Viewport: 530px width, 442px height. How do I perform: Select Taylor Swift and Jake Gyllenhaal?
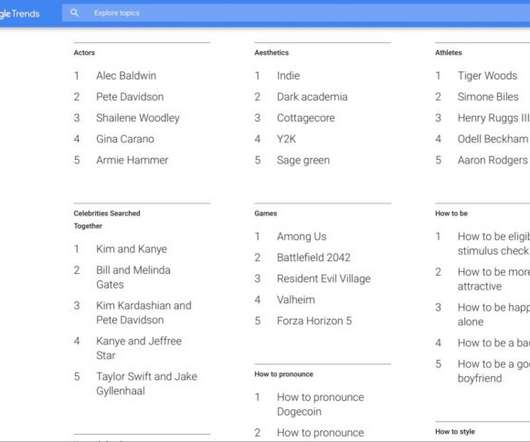coord(146,384)
